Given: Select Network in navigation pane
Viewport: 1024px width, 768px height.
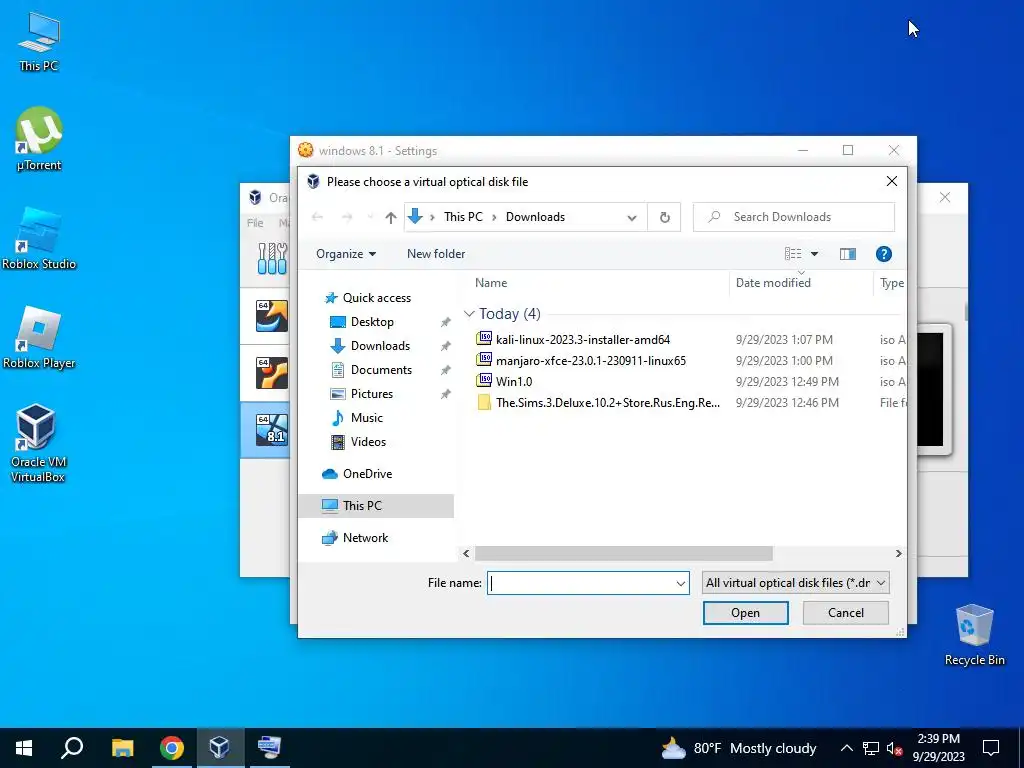Looking at the screenshot, I should [365, 538].
